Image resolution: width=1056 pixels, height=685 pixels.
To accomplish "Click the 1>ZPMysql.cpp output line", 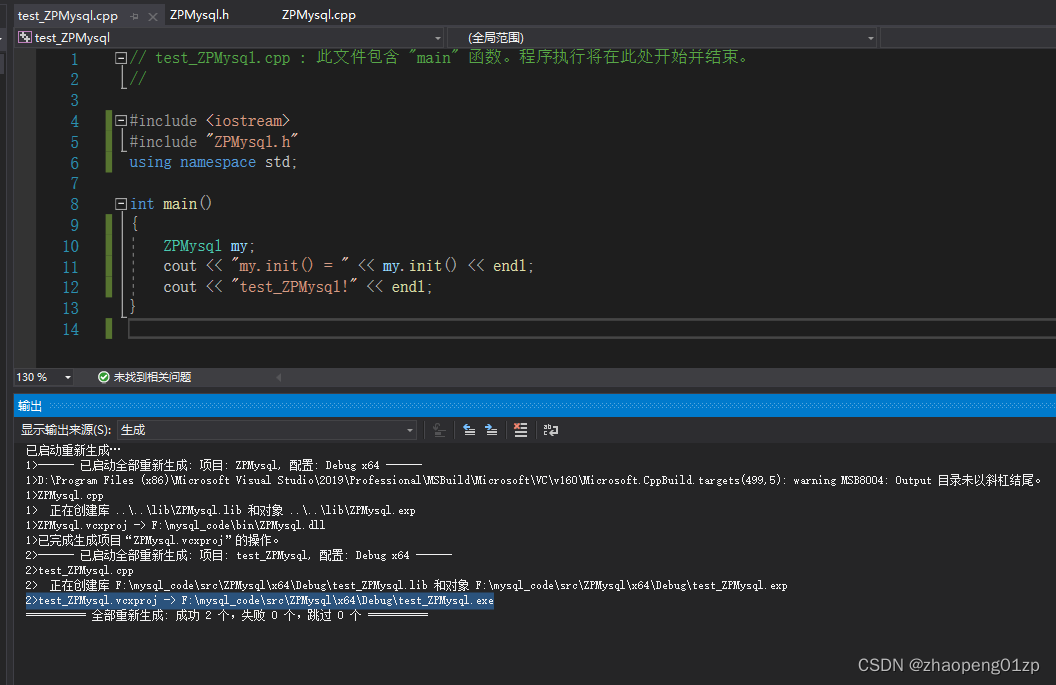I will click(x=65, y=495).
